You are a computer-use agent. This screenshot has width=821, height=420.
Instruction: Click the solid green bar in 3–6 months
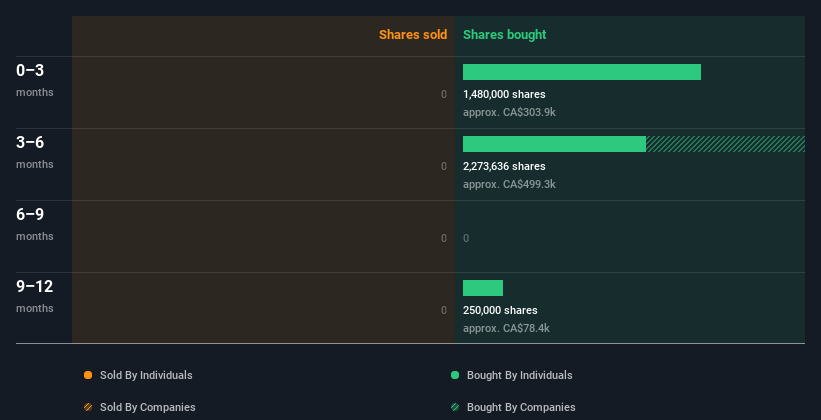click(554, 144)
